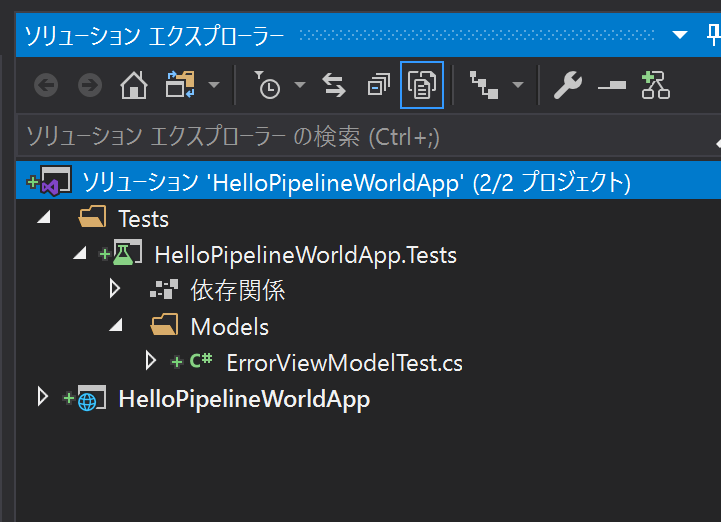Viewport: 721px width, 522px height.
Task: Expand the HelloPipelineWorldApp web project
Action: (x=43, y=398)
